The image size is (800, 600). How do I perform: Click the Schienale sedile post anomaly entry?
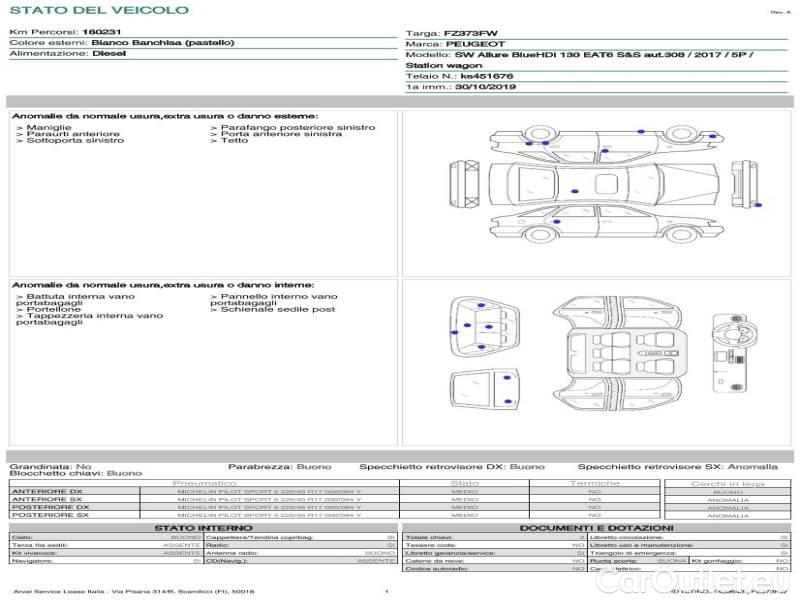click(276, 310)
